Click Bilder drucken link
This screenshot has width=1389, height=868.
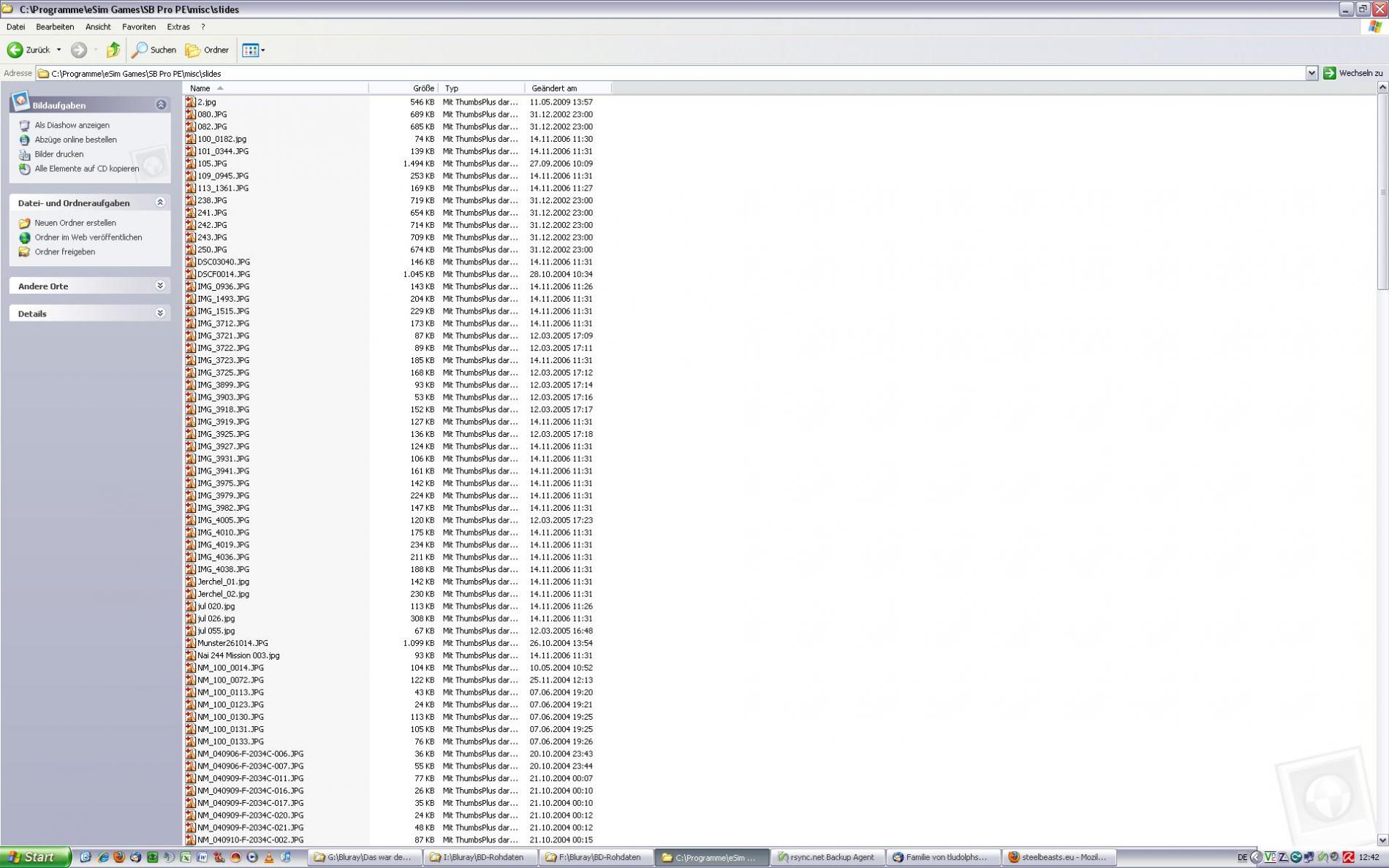coord(59,154)
